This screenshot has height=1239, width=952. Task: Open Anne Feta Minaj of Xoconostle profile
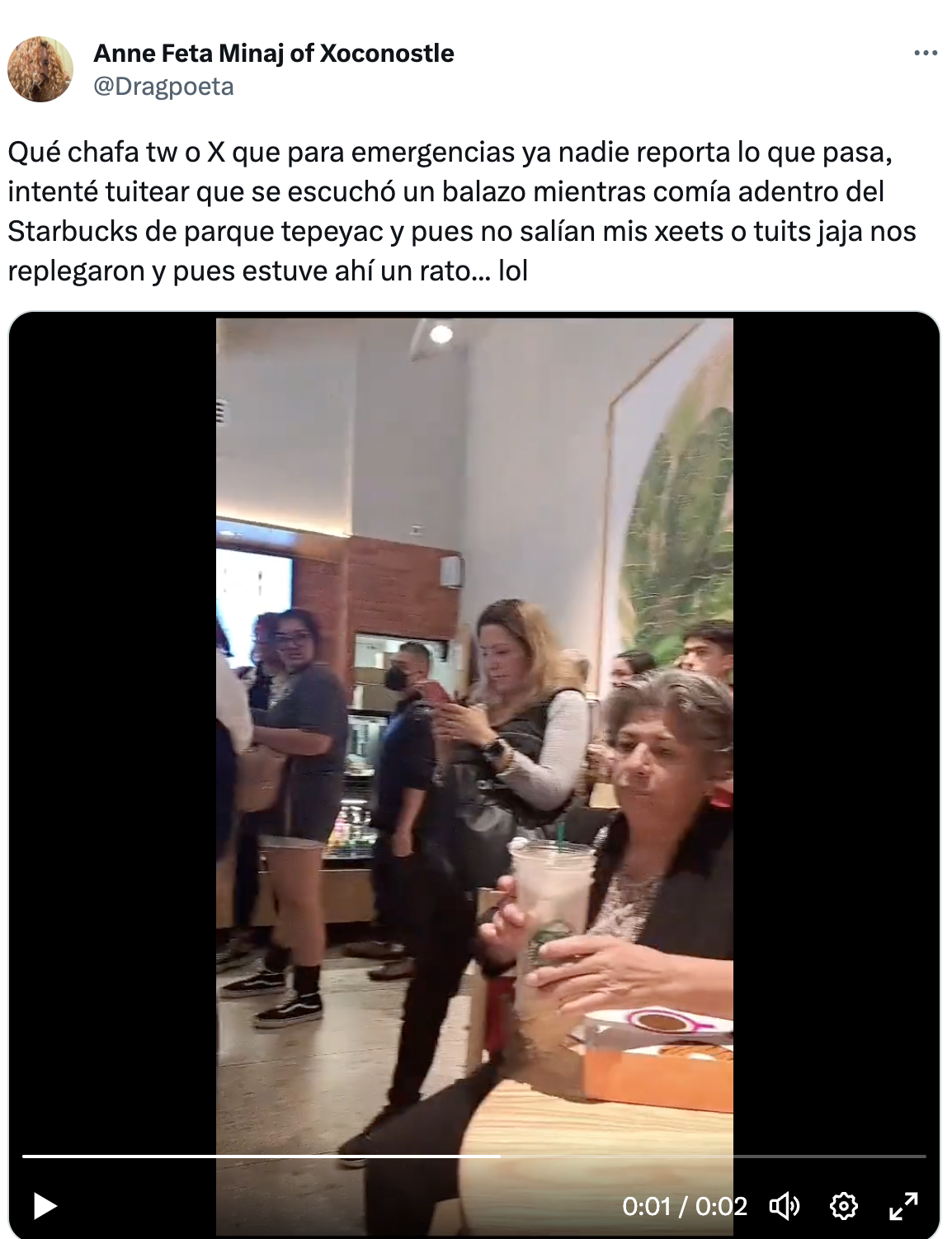pyautogui.click(x=274, y=53)
